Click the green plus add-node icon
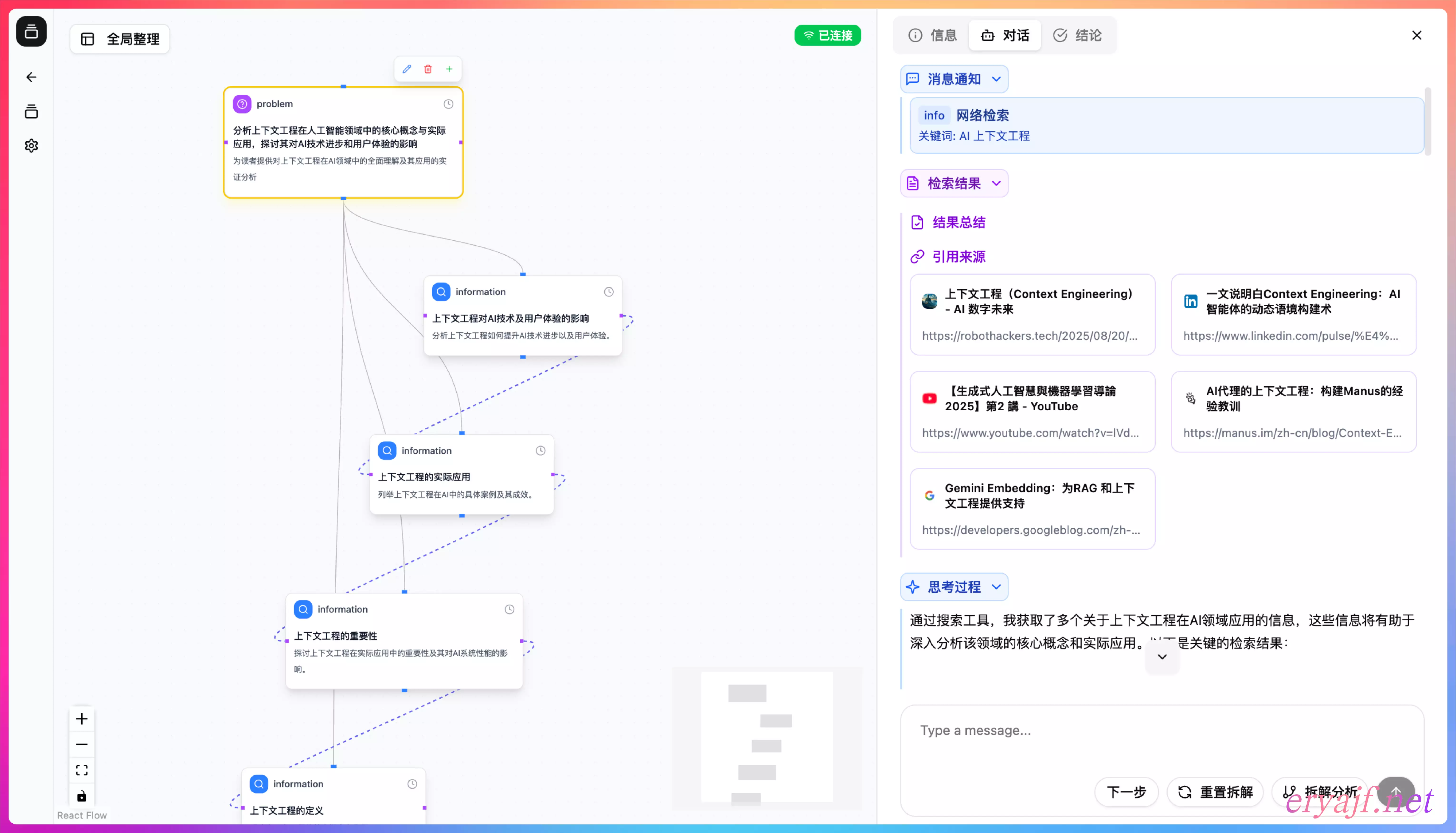 [x=449, y=69]
